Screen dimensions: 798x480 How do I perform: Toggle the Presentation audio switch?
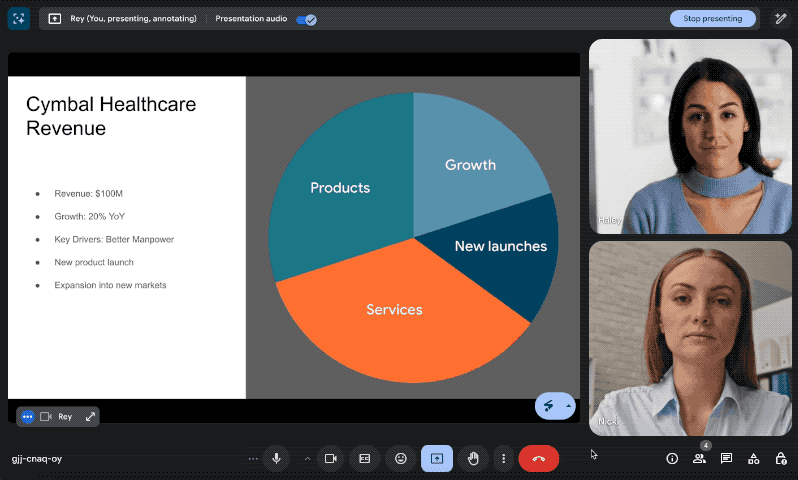306,19
